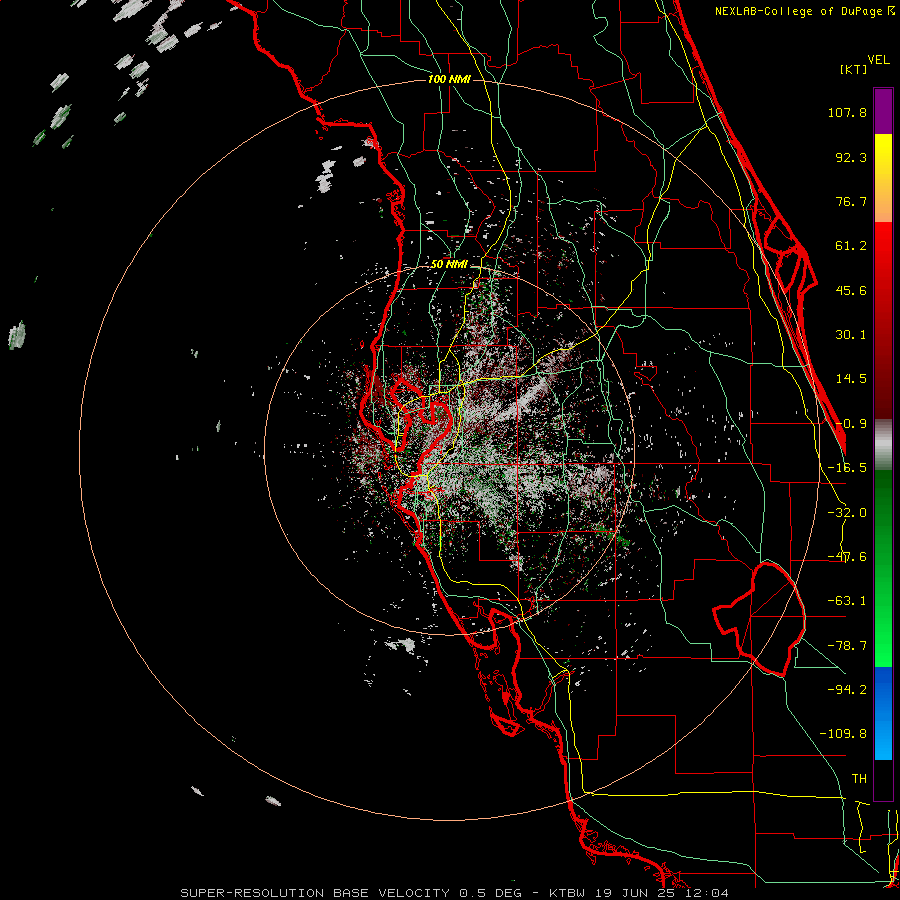The width and height of the screenshot is (900, 900).
Task: Click the -47.6 velocity scale value
Action: pos(847,557)
